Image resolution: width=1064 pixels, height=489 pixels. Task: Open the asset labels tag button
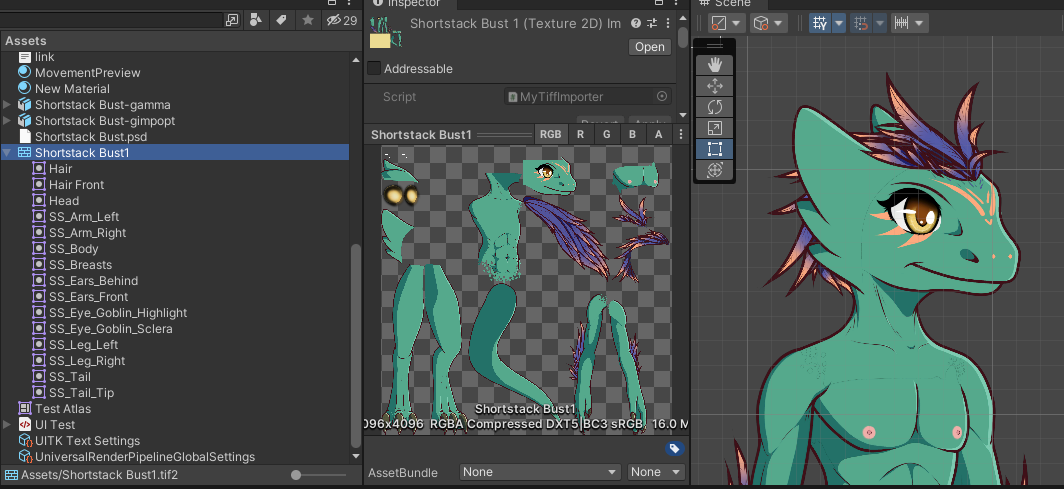pyautogui.click(x=675, y=449)
